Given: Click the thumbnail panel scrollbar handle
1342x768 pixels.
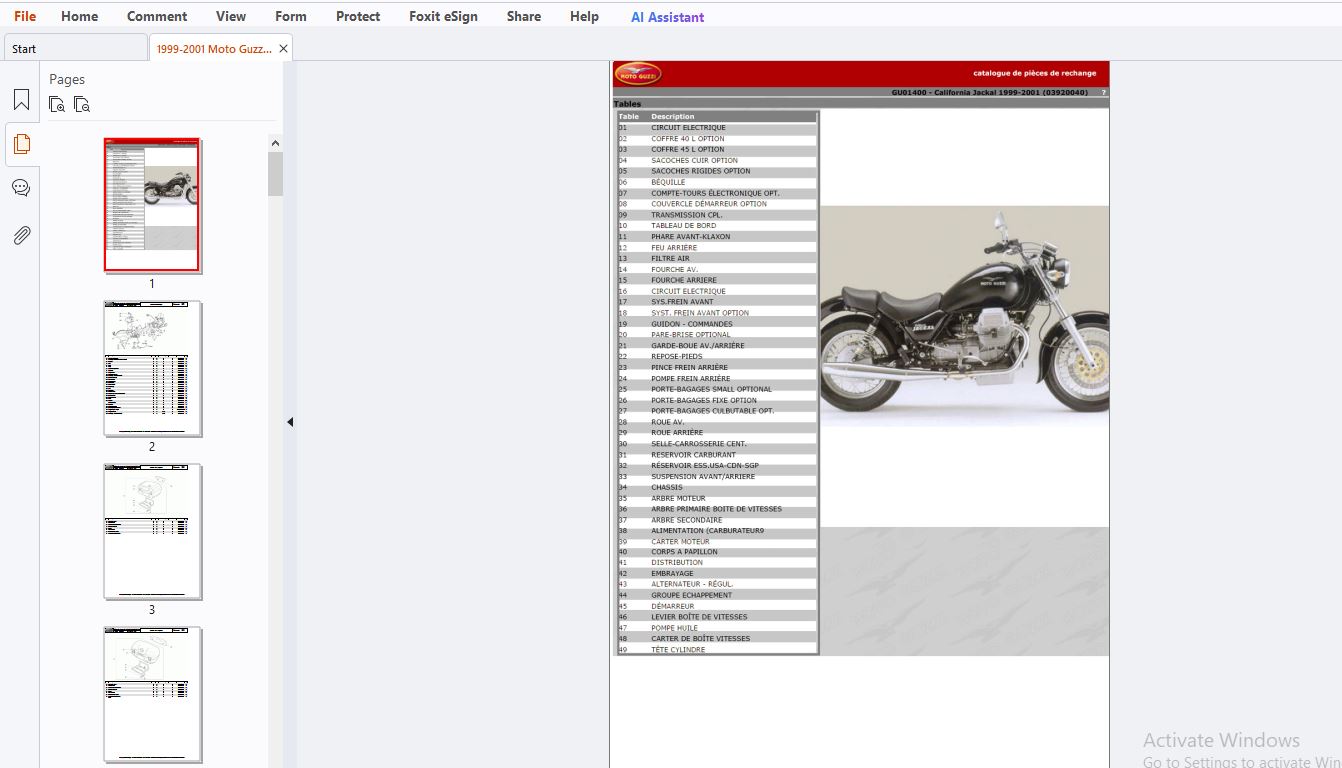Looking at the screenshot, I should click(276, 174).
